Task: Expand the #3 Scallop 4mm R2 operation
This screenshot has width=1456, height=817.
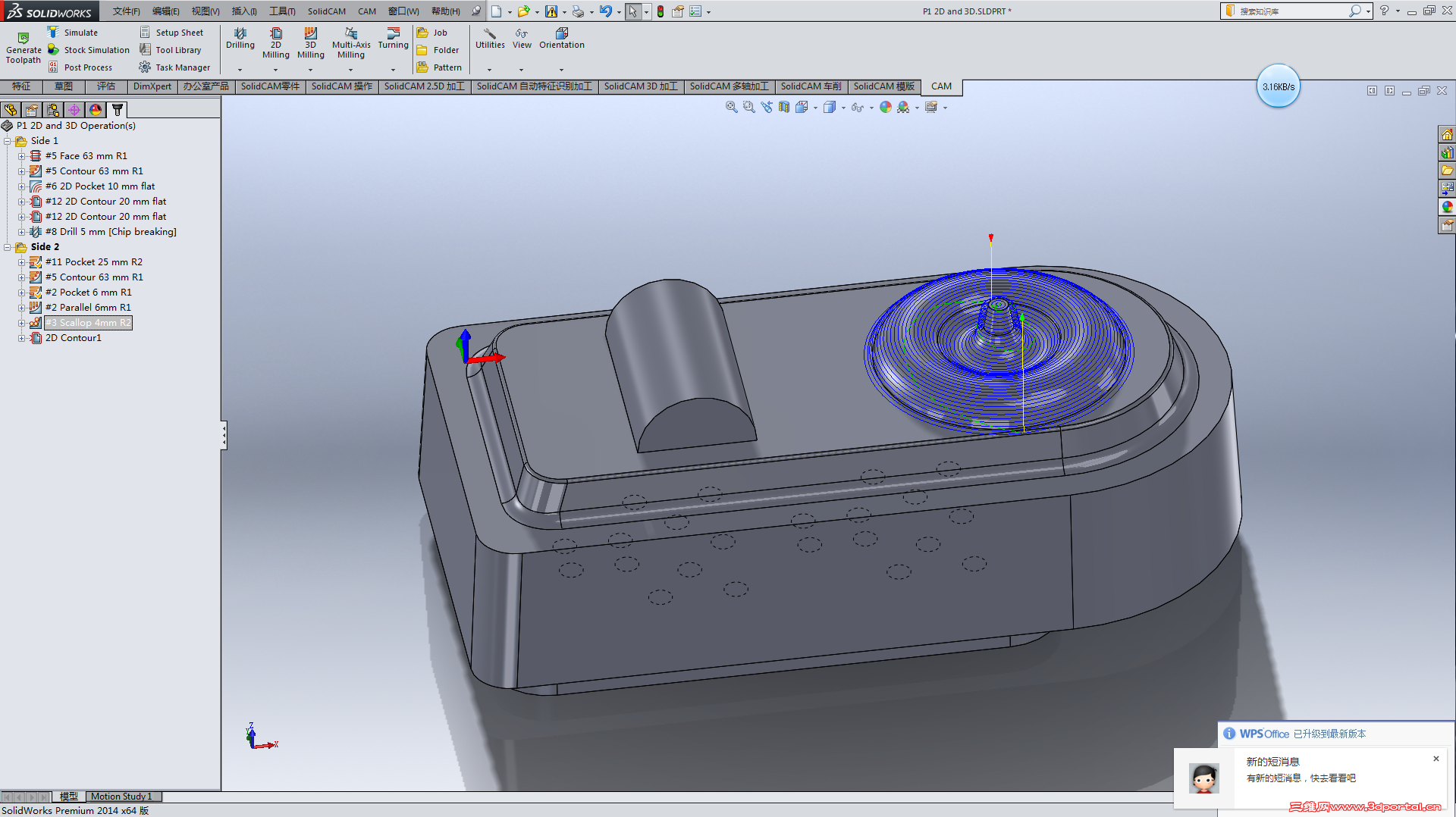Action: [22, 323]
